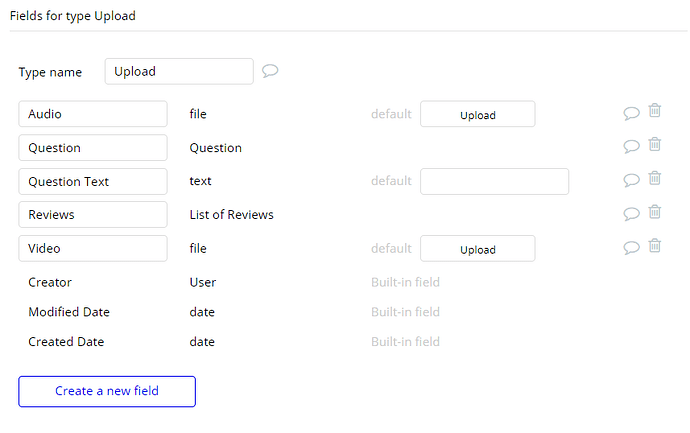Delete the Video field via trash icon
This screenshot has height=433, width=690.
(655, 246)
